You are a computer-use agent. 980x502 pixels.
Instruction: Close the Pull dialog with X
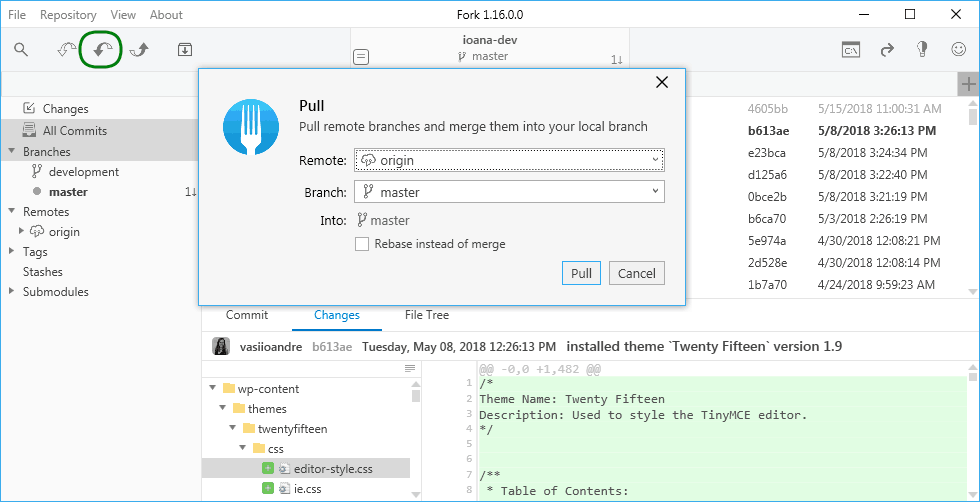click(661, 82)
